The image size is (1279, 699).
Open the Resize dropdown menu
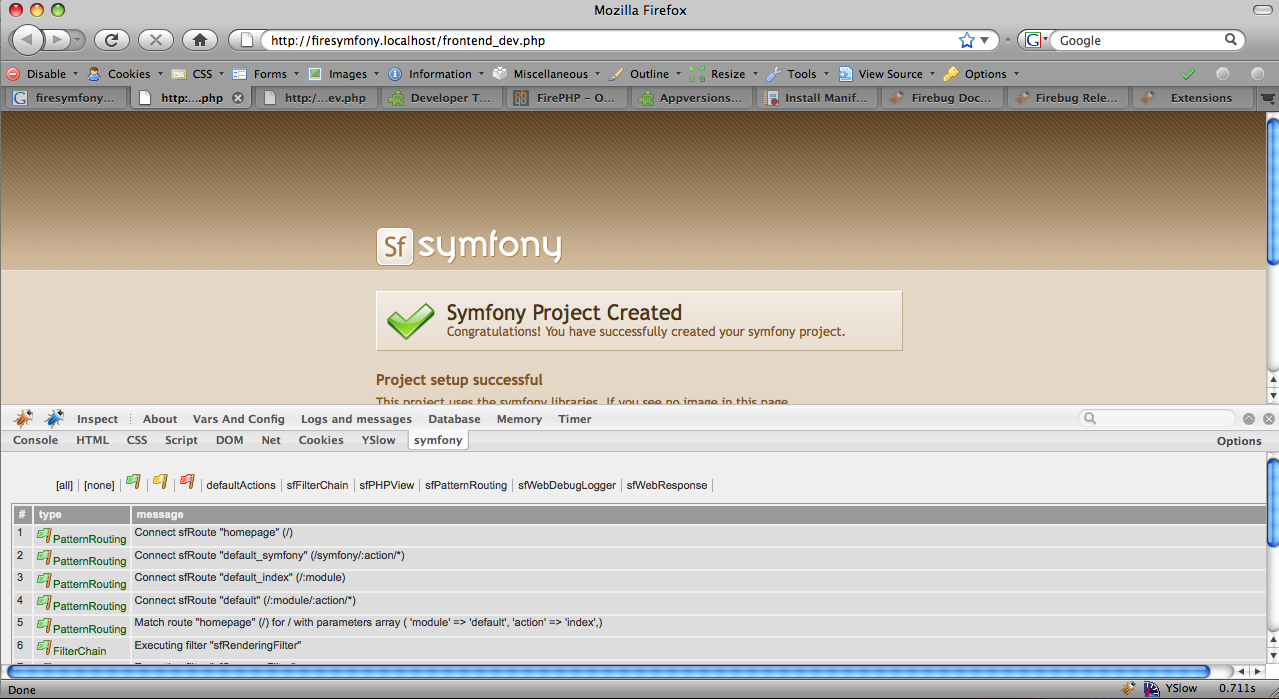click(723, 74)
